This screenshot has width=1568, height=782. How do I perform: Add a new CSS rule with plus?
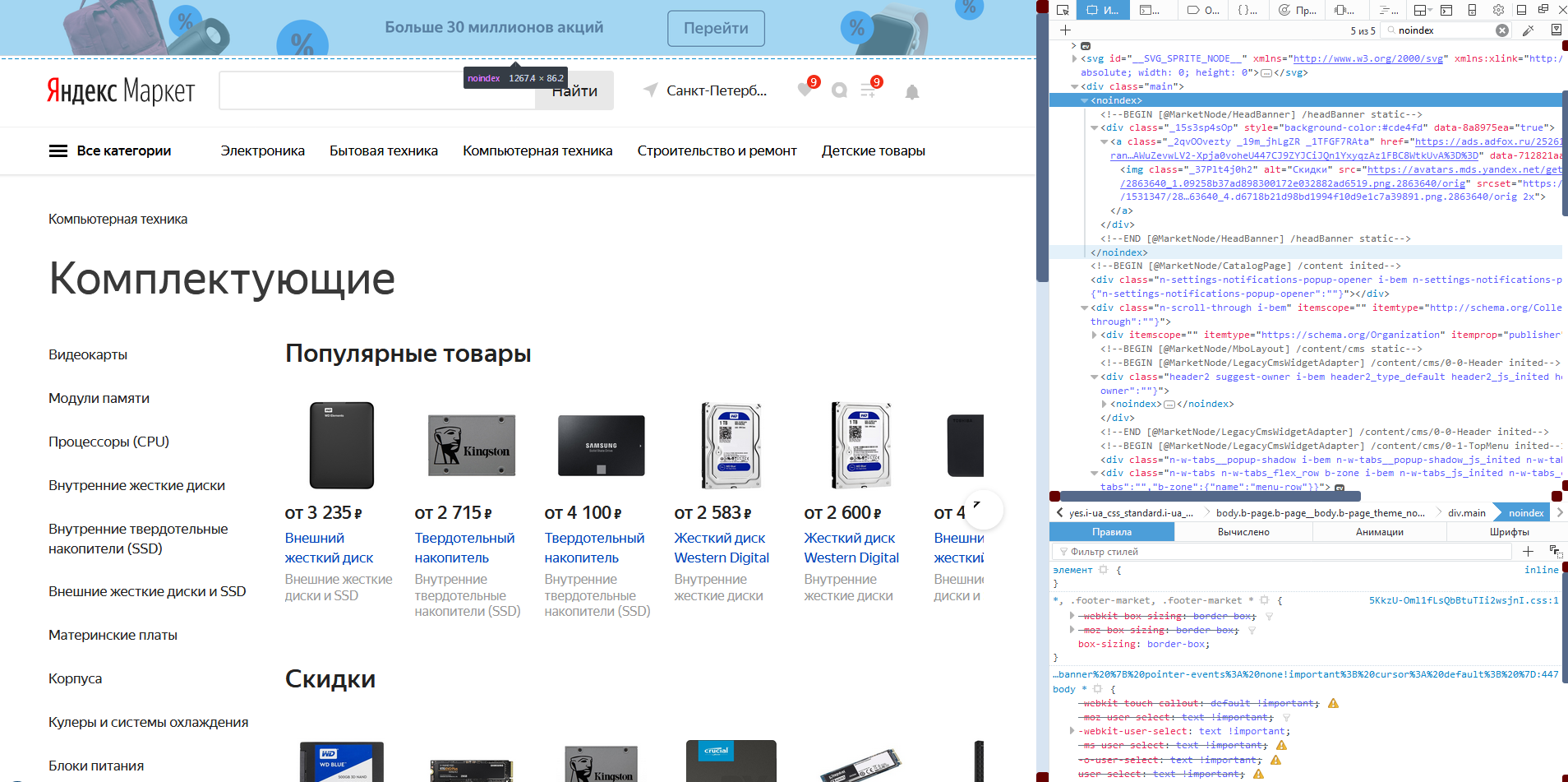pyautogui.click(x=1528, y=552)
